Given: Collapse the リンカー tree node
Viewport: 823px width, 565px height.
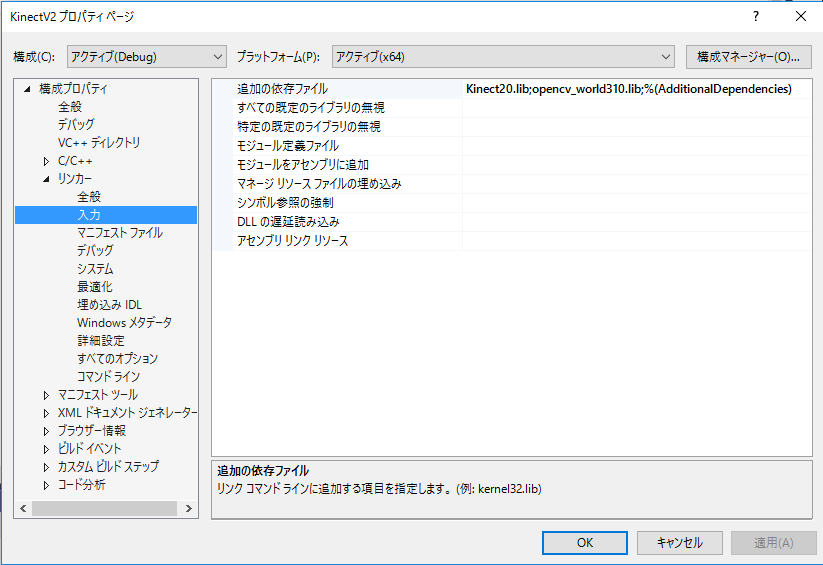Looking at the screenshot, I should (x=46, y=179).
